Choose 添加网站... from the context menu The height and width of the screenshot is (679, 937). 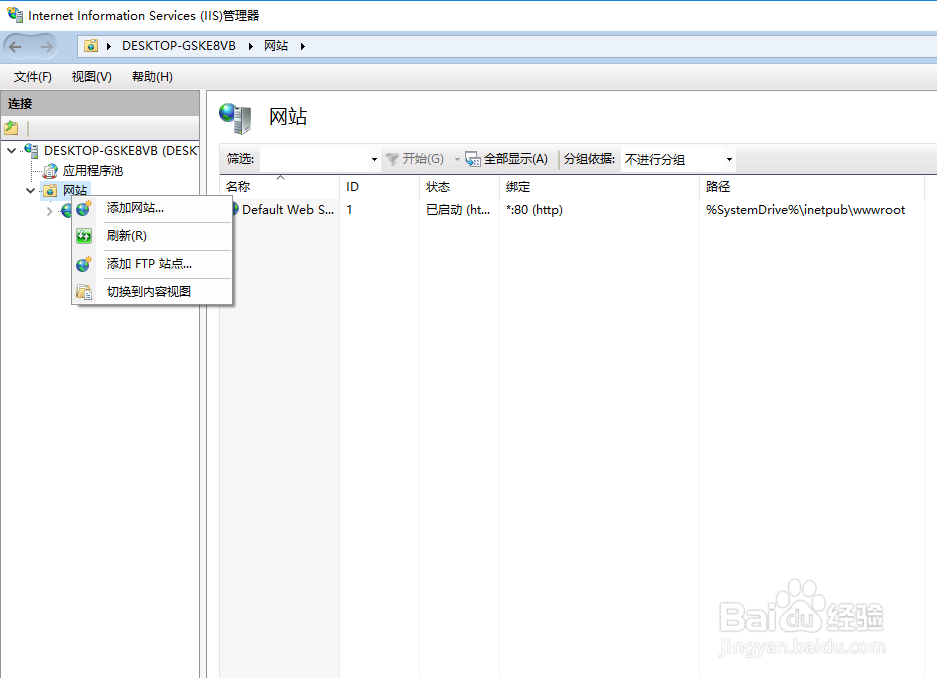pyautogui.click(x=152, y=208)
